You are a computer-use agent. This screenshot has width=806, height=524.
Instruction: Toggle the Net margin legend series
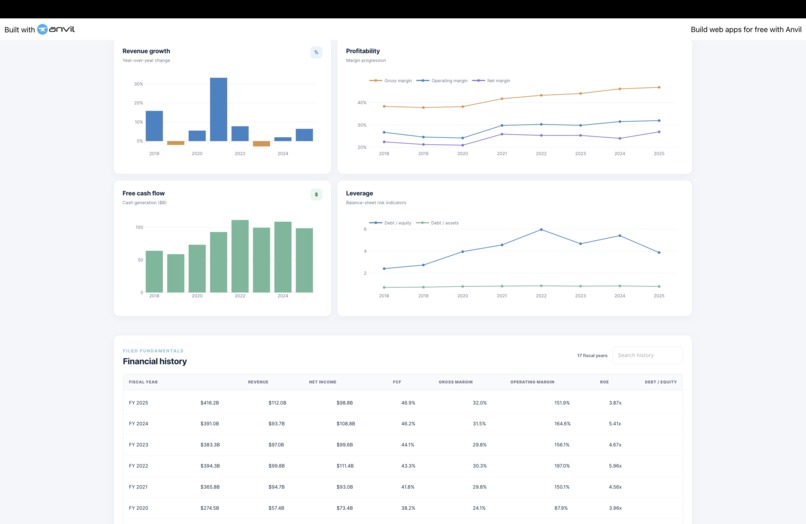491,81
